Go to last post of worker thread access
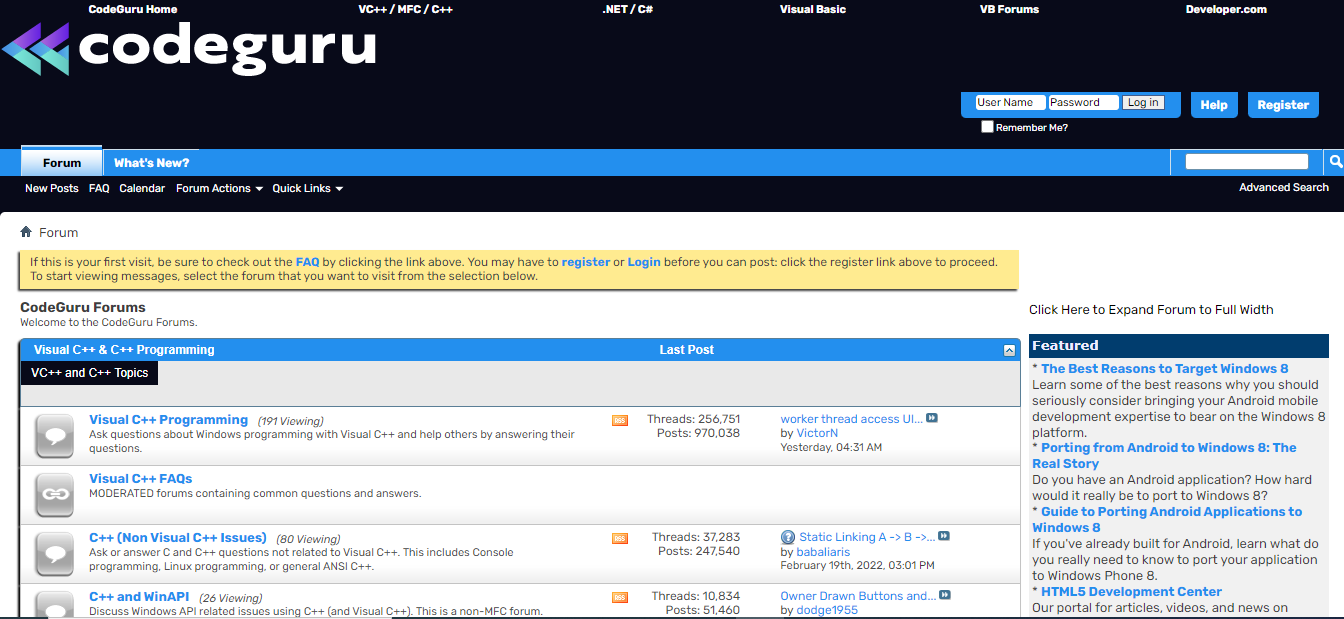1344x619 pixels. [932, 418]
